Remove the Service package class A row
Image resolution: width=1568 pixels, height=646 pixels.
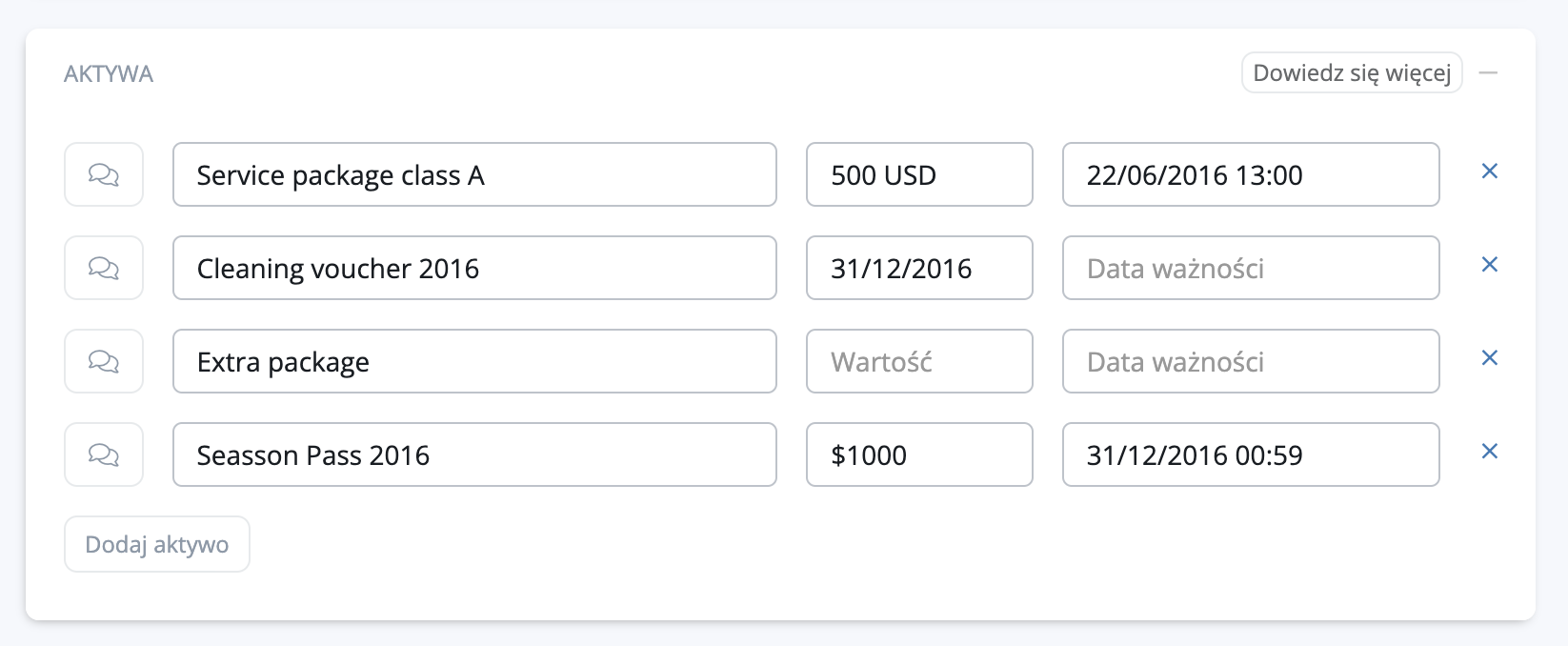click(1490, 172)
